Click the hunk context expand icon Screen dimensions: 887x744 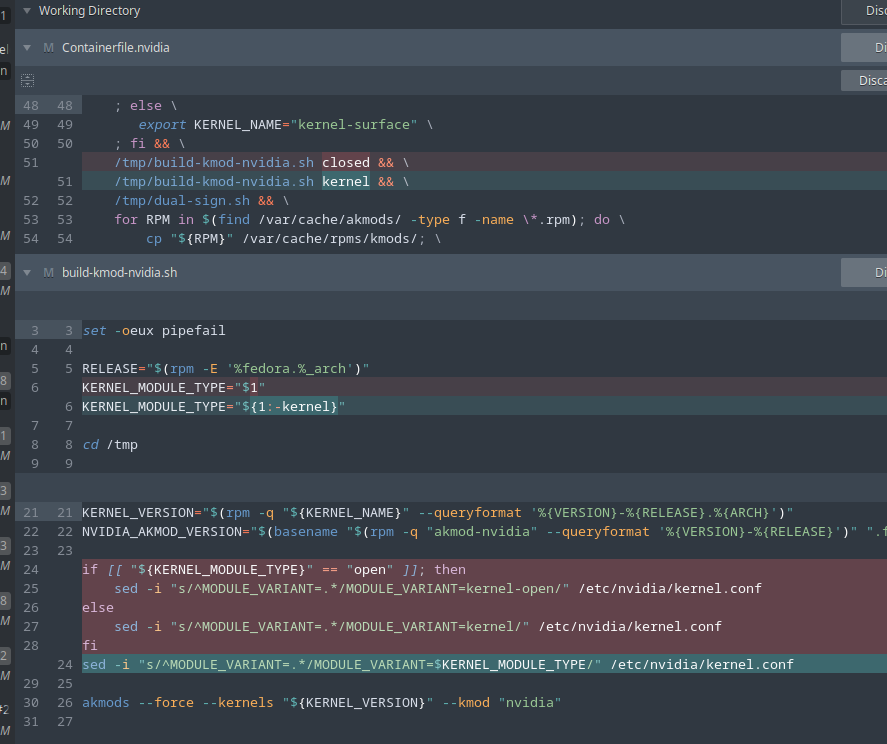tap(27, 81)
